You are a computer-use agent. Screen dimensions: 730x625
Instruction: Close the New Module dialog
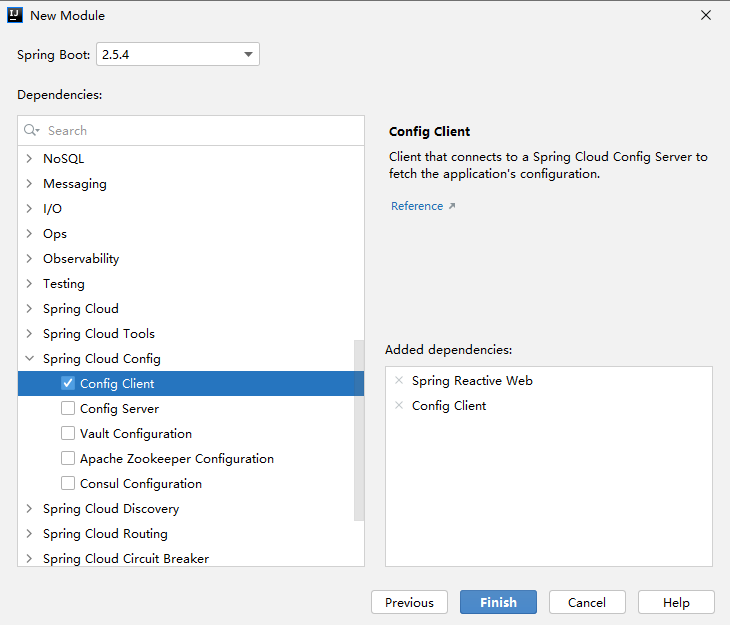click(x=706, y=15)
